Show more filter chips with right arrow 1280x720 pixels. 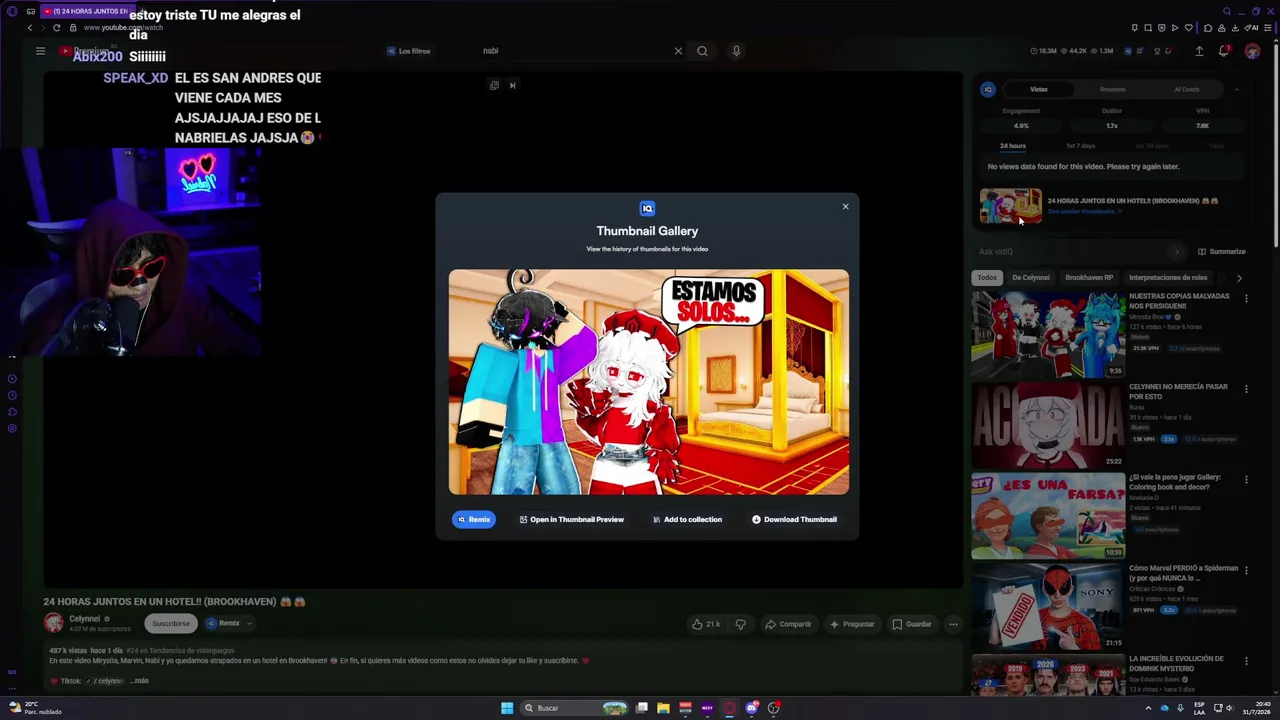[x=1239, y=278]
